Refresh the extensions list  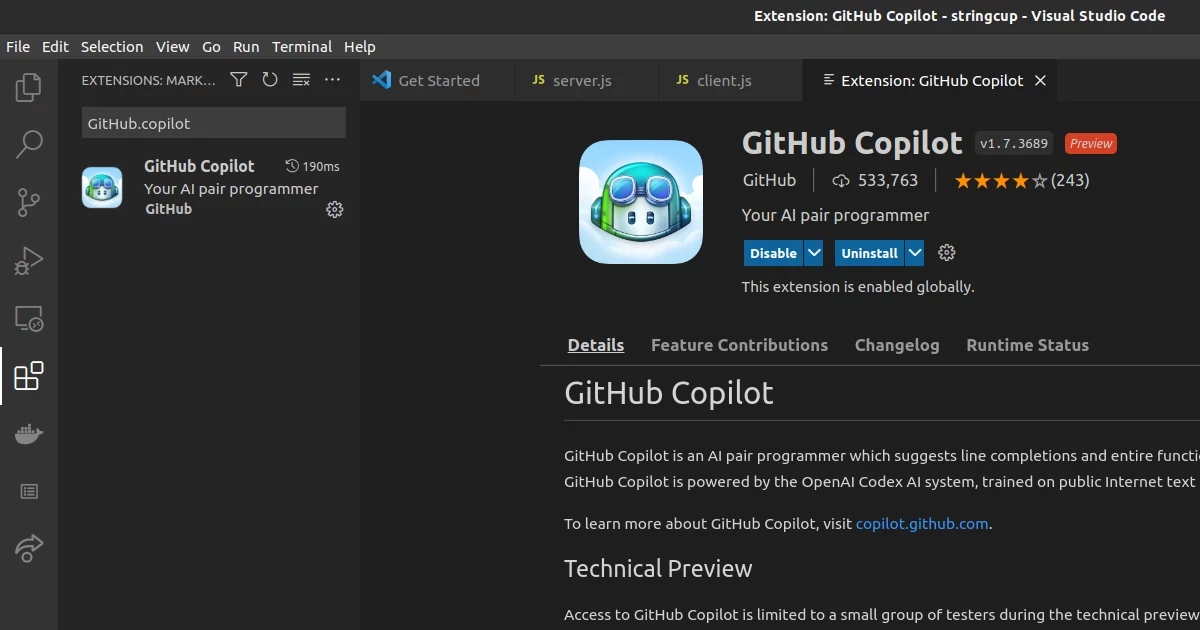[270, 80]
